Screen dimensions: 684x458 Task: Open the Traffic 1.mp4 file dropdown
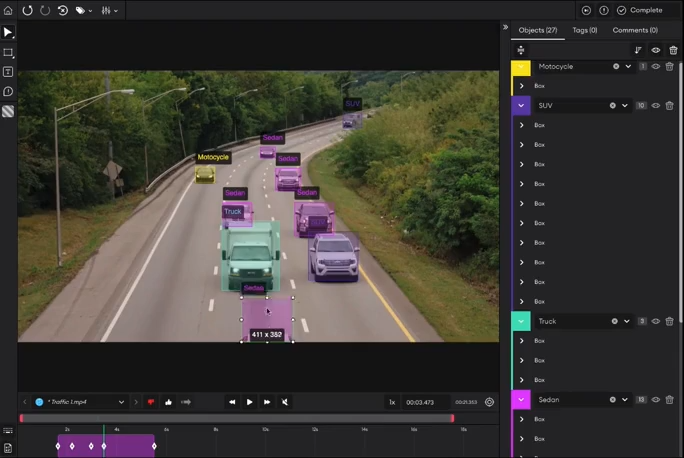pos(80,402)
